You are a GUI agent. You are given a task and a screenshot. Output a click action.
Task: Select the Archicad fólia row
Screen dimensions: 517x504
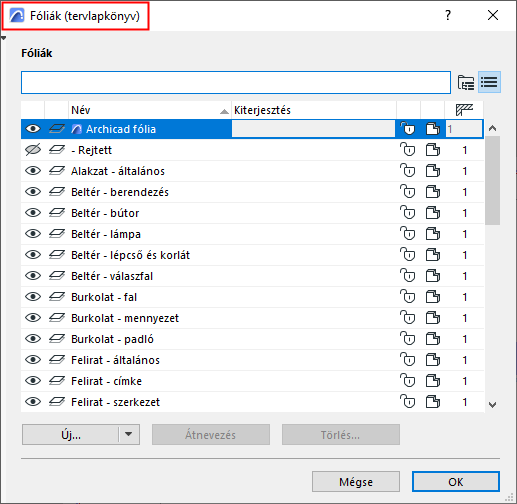pyautogui.click(x=252, y=129)
